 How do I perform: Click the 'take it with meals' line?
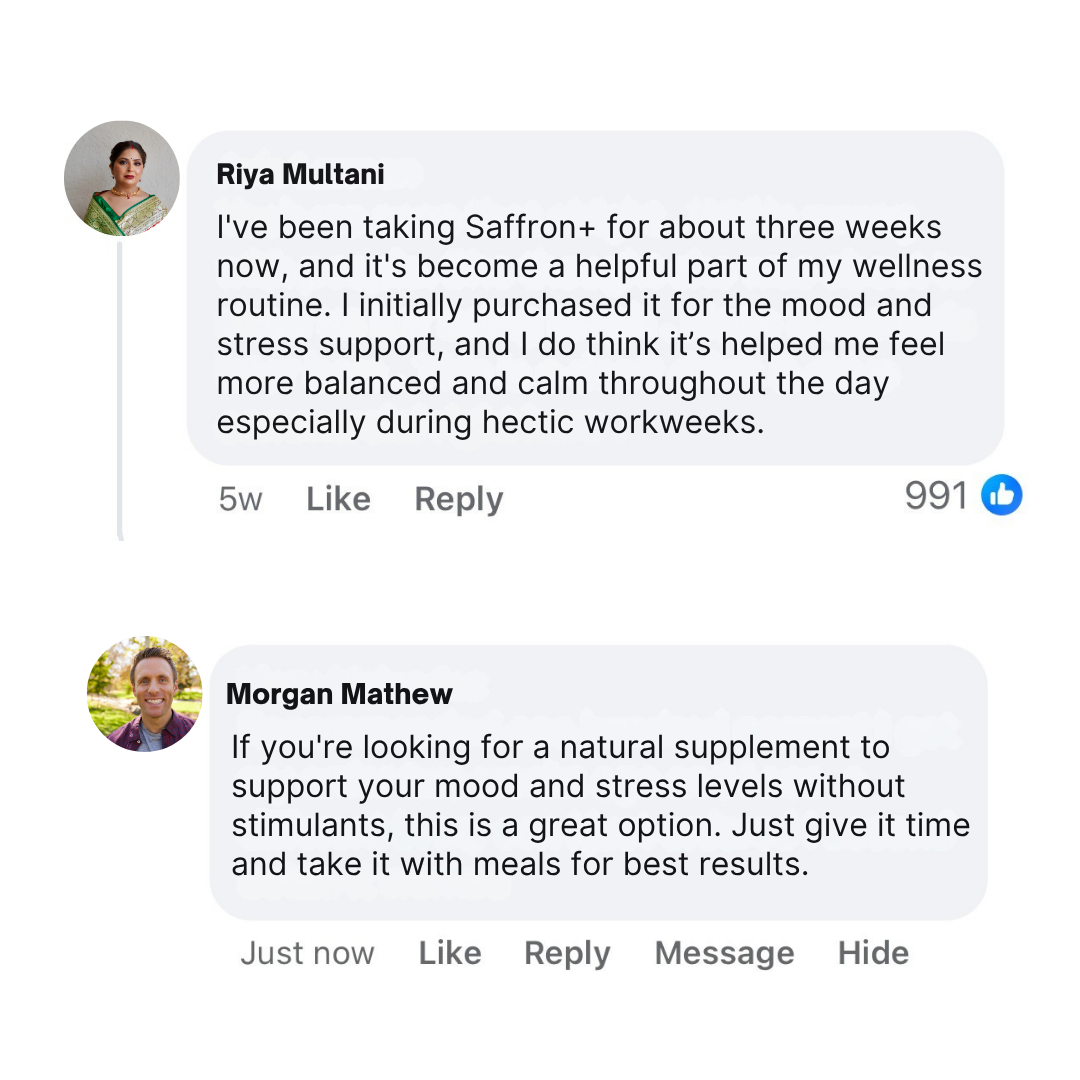[520, 864]
